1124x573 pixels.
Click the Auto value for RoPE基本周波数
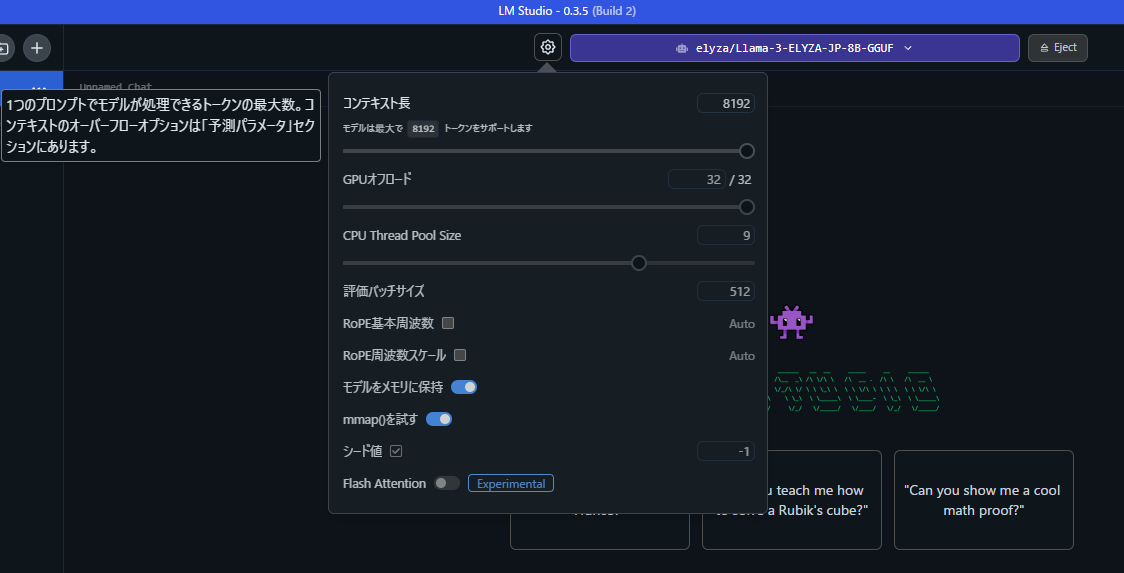point(742,323)
